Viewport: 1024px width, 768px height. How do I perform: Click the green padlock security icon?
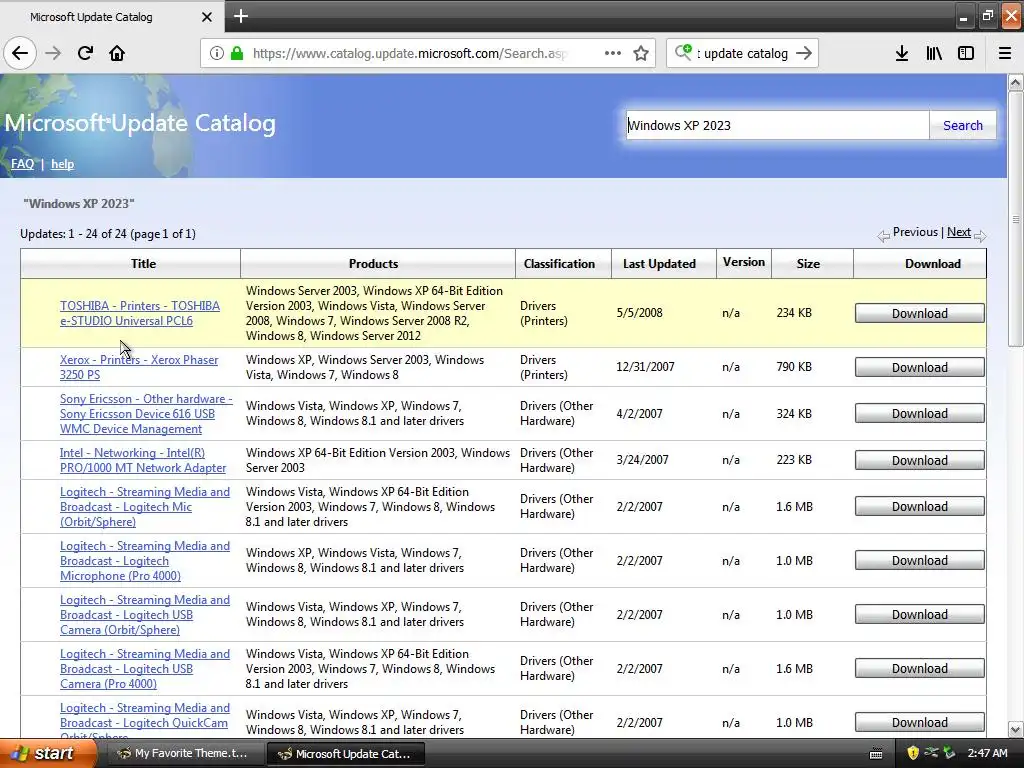(238, 53)
